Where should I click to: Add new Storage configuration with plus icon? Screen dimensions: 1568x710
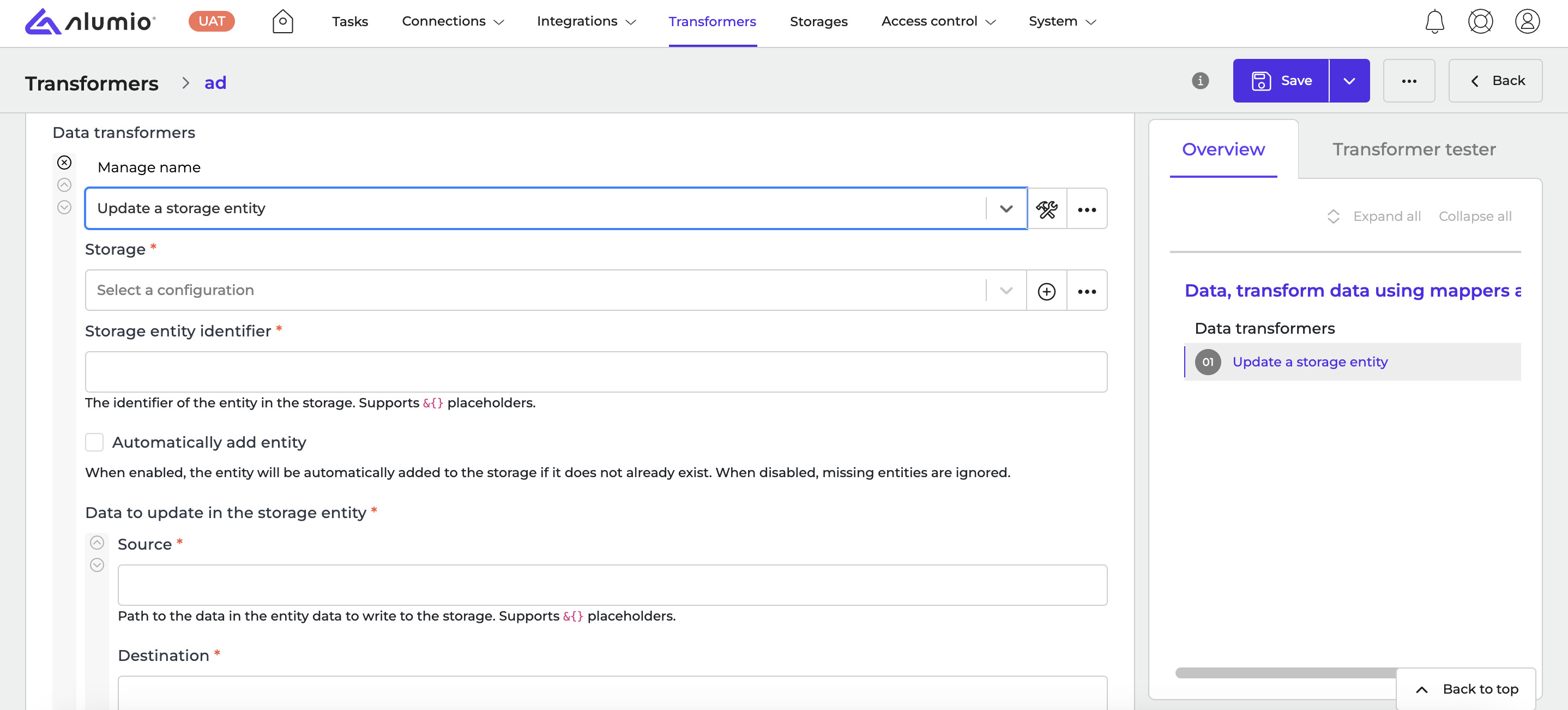click(x=1046, y=291)
